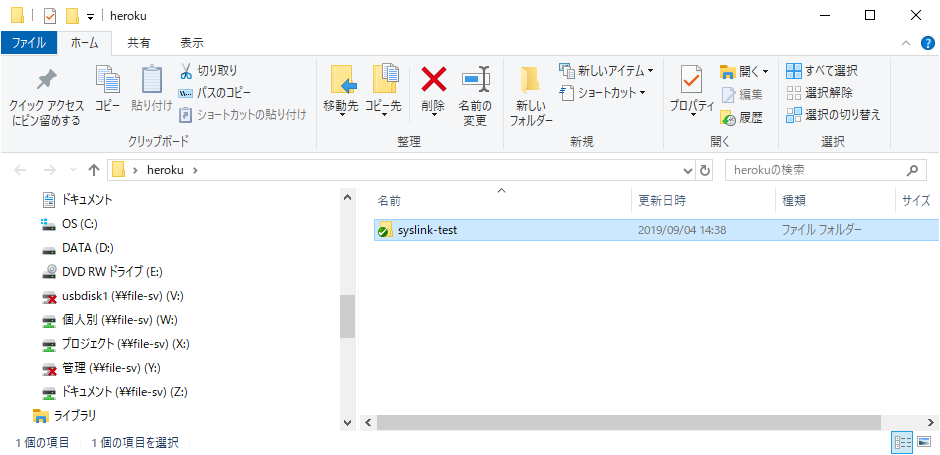This screenshot has width=940, height=455.
Task: Click Forward navigation arrow
Action: point(50,170)
